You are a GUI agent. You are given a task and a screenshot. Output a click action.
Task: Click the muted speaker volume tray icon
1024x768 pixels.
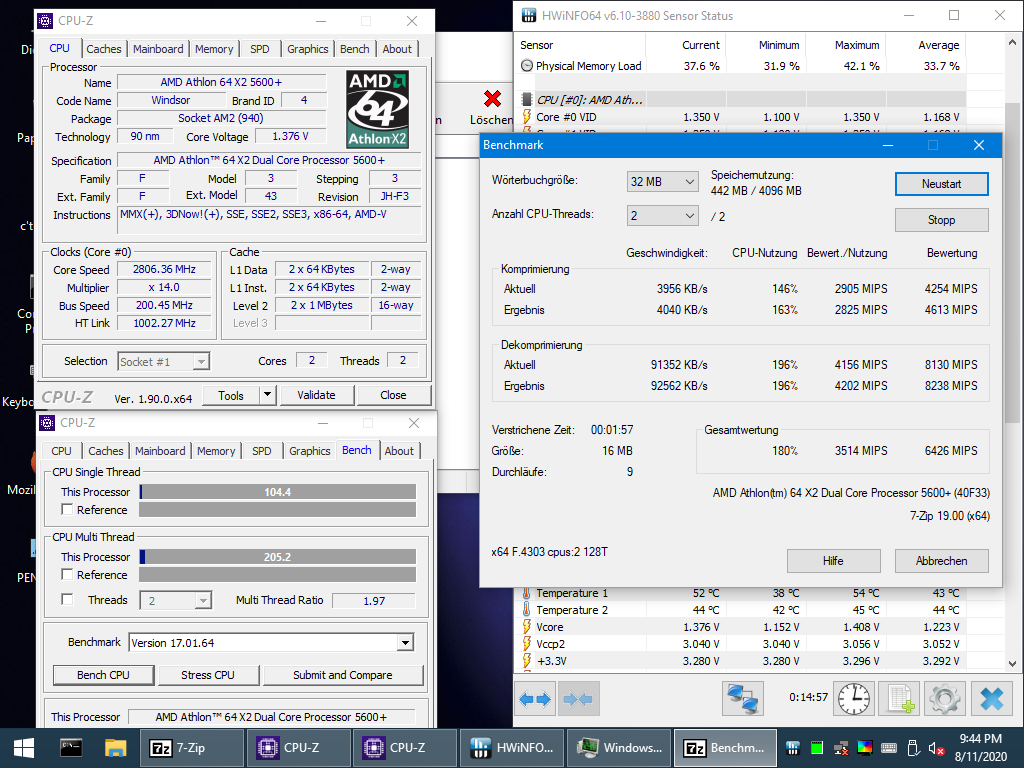(936, 748)
